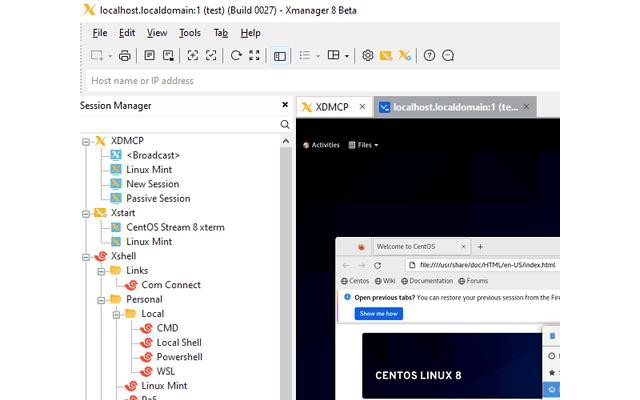Screen dimensions: 640x400
Task: Click the Session Manager search magnifier icon
Action: [x=285, y=124]
